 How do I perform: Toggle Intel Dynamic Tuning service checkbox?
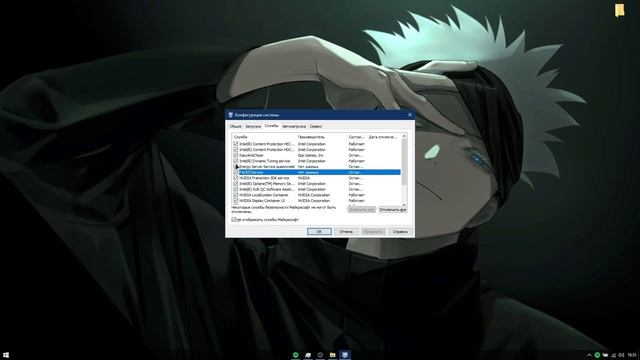pyautogui.click(x=236, y=161)
